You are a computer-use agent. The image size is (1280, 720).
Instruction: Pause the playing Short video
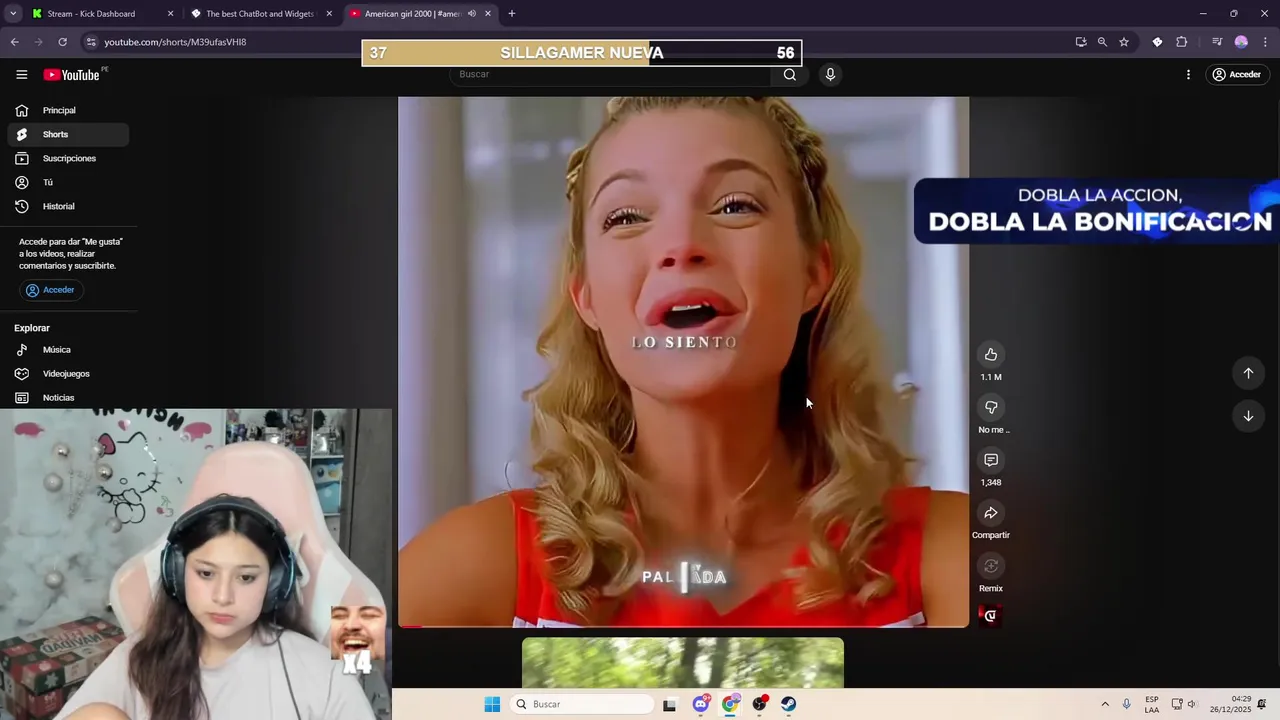(x=683, y=362)
